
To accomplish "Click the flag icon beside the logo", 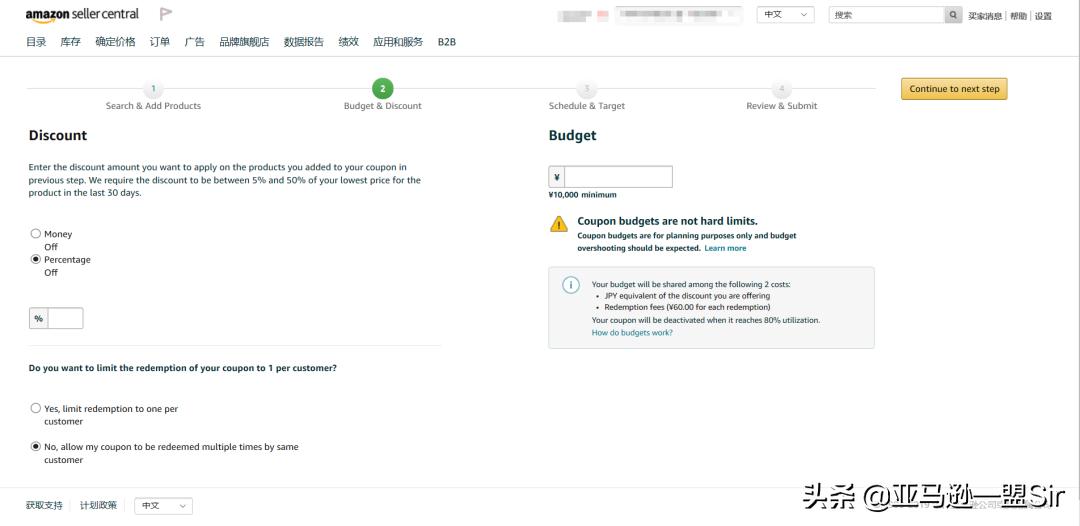I will coord(166,14).
